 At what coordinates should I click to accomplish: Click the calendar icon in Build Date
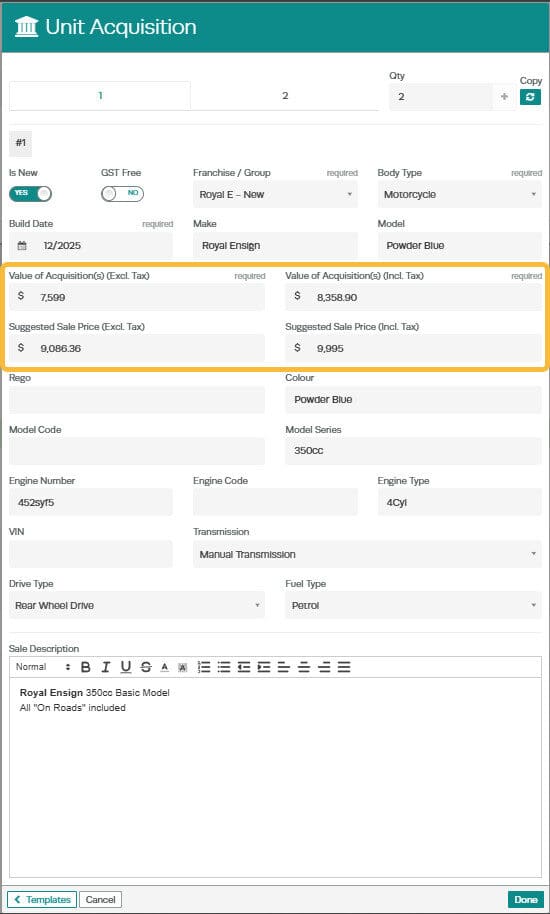point(22,245)
